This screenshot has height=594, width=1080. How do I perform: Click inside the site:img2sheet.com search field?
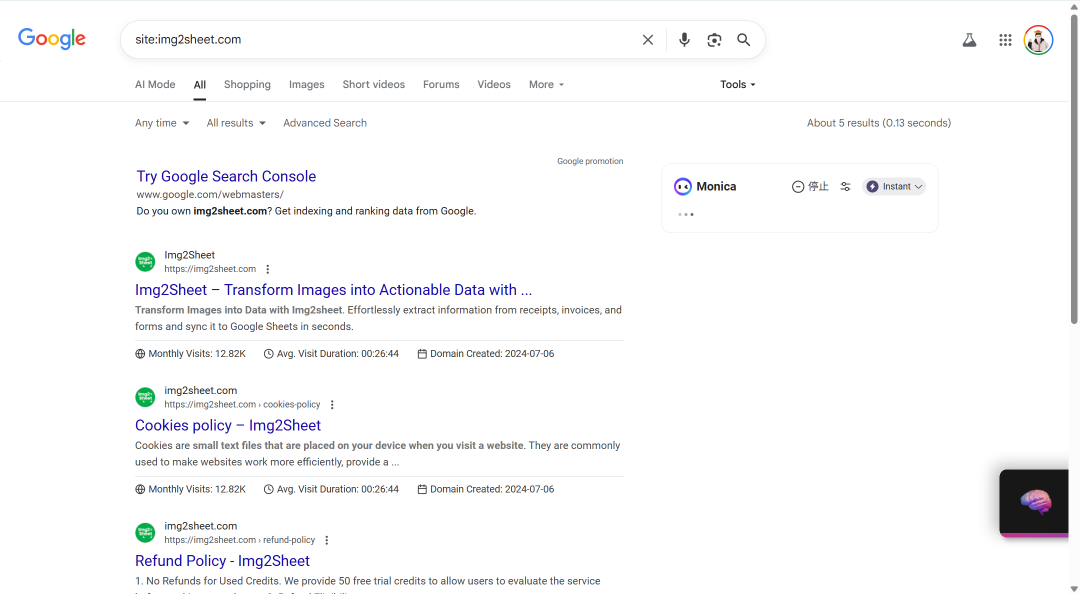[x=382, y=40]
